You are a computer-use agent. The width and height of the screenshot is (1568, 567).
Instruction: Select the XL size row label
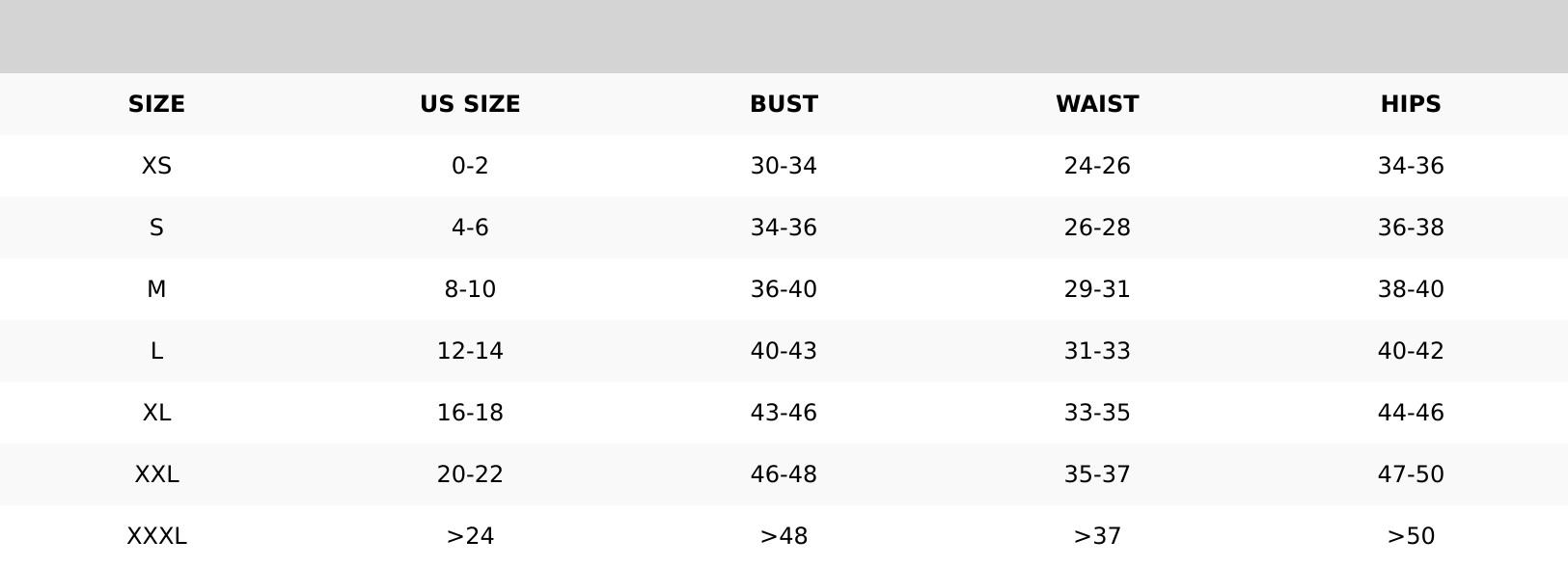coord(156,413)
